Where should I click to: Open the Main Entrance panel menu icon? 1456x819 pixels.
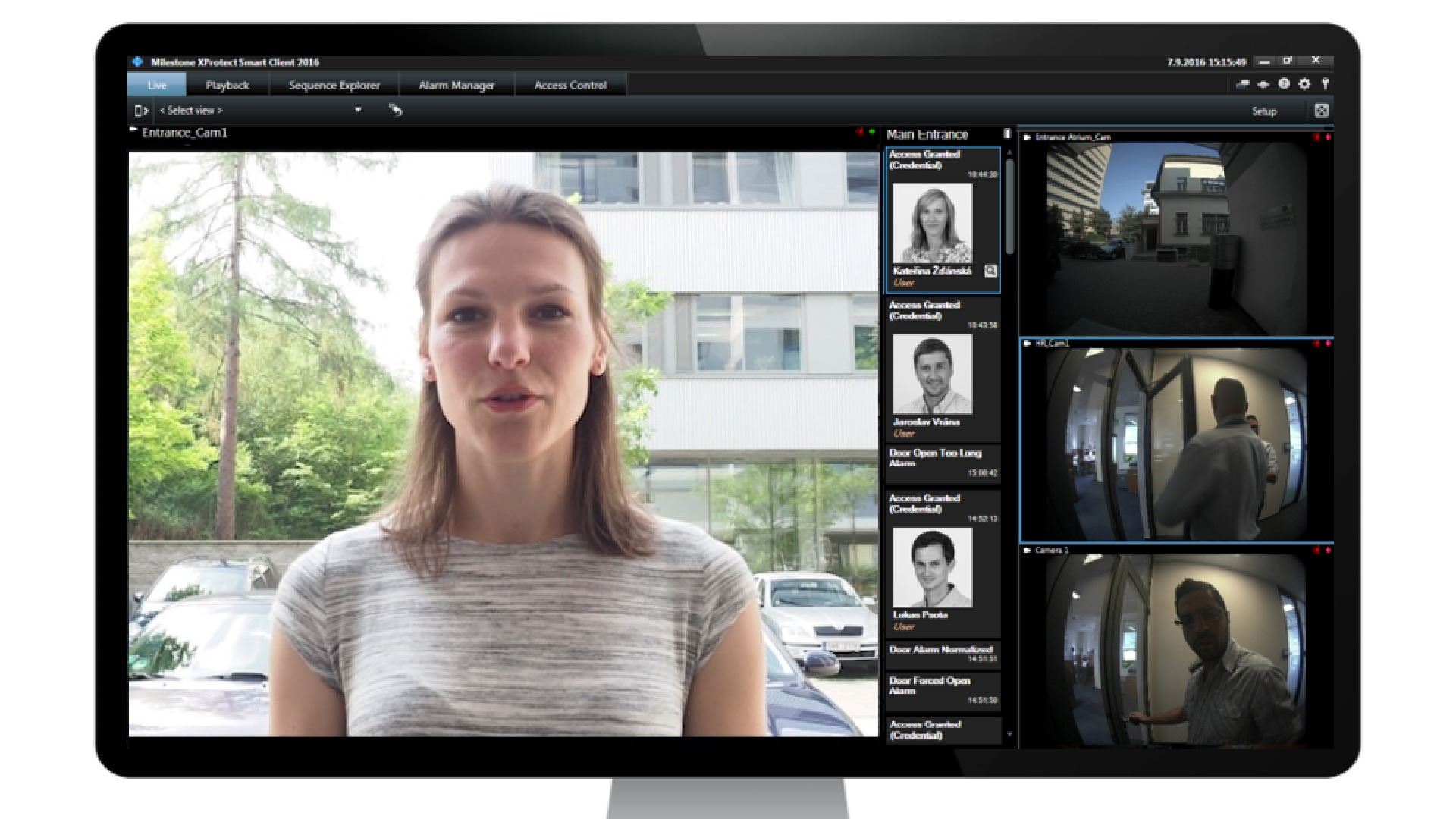[x=1007, y=133]
